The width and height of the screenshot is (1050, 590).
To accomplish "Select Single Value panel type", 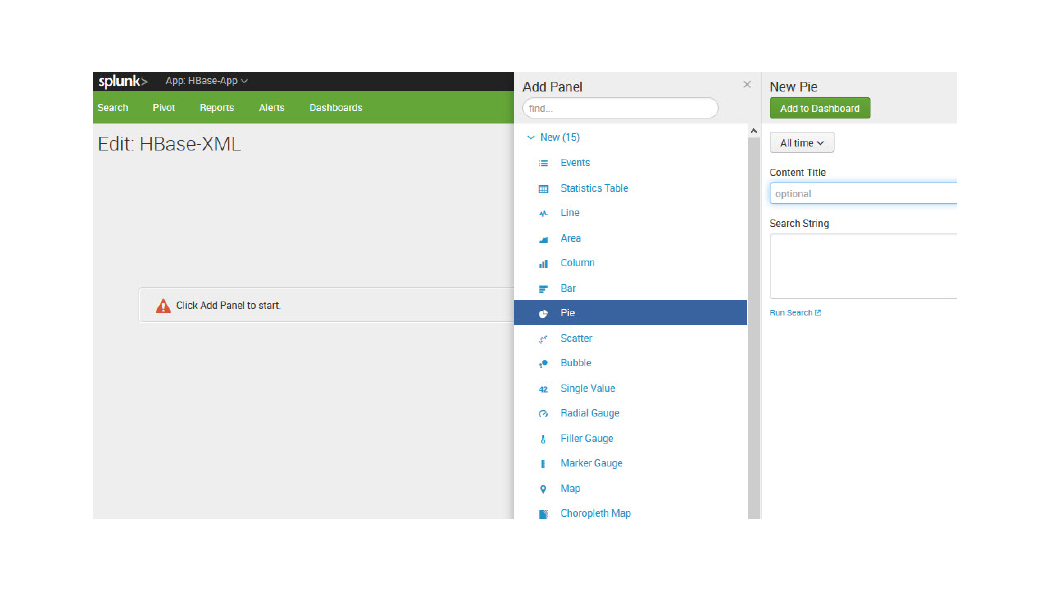I will (587, 389).
